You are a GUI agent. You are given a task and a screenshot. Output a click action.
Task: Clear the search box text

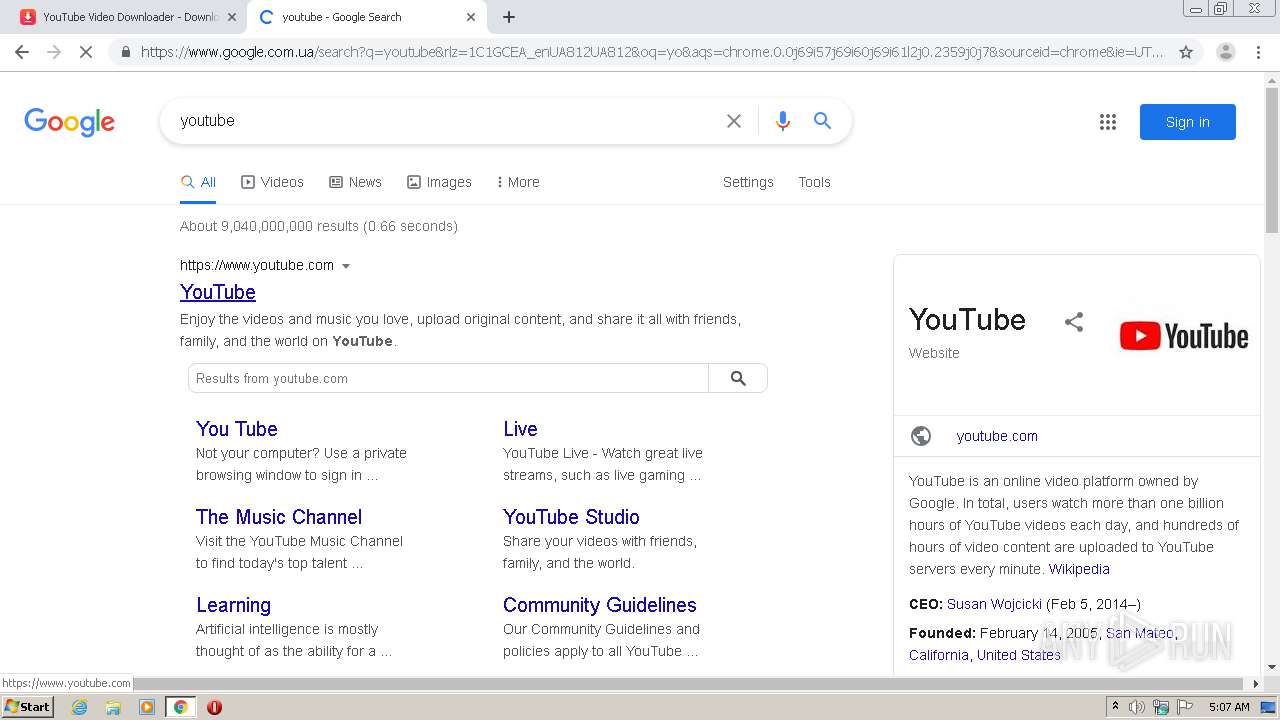click(734, 121)
